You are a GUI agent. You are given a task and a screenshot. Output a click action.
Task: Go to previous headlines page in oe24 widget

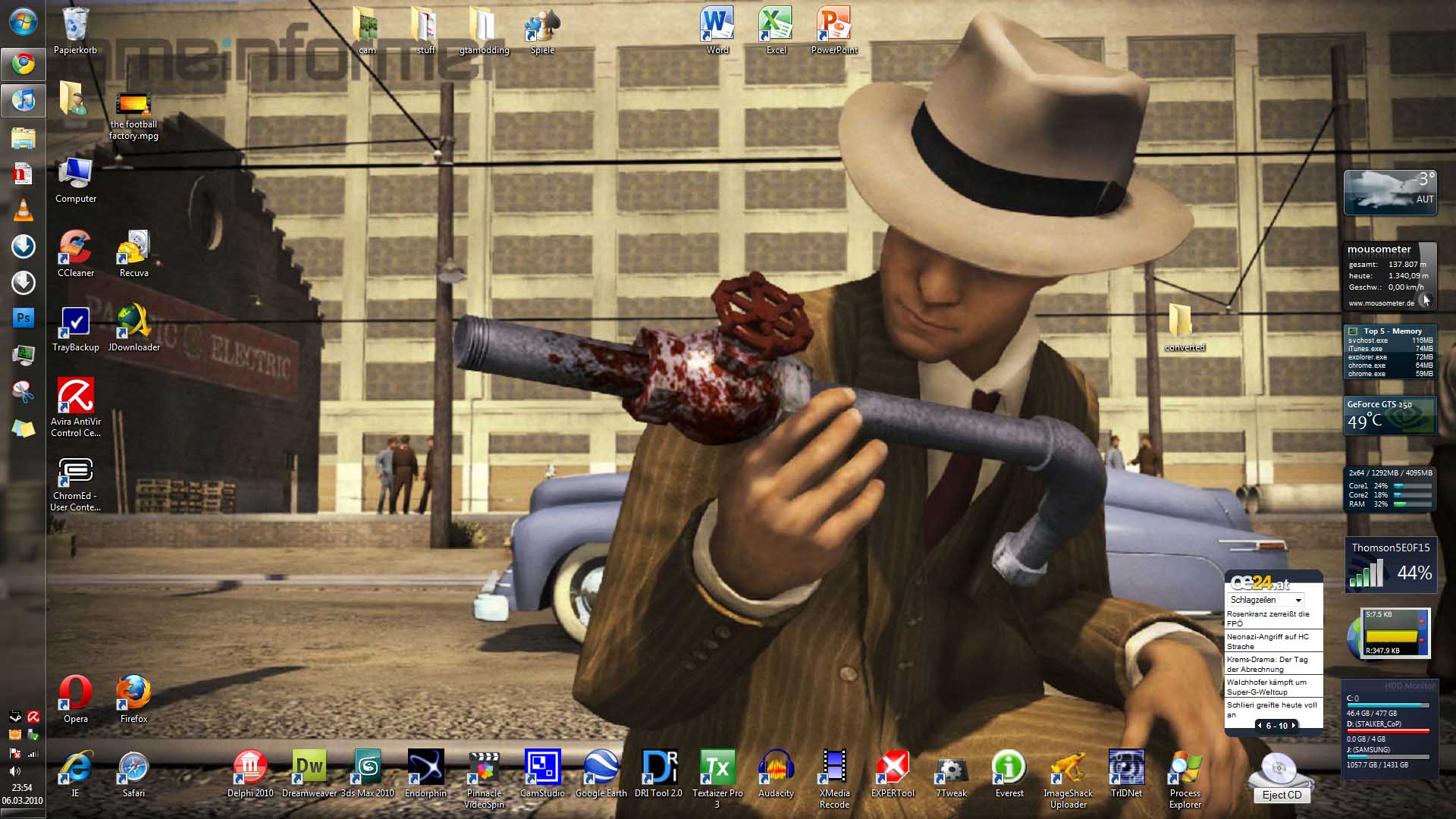[1260, 726]
